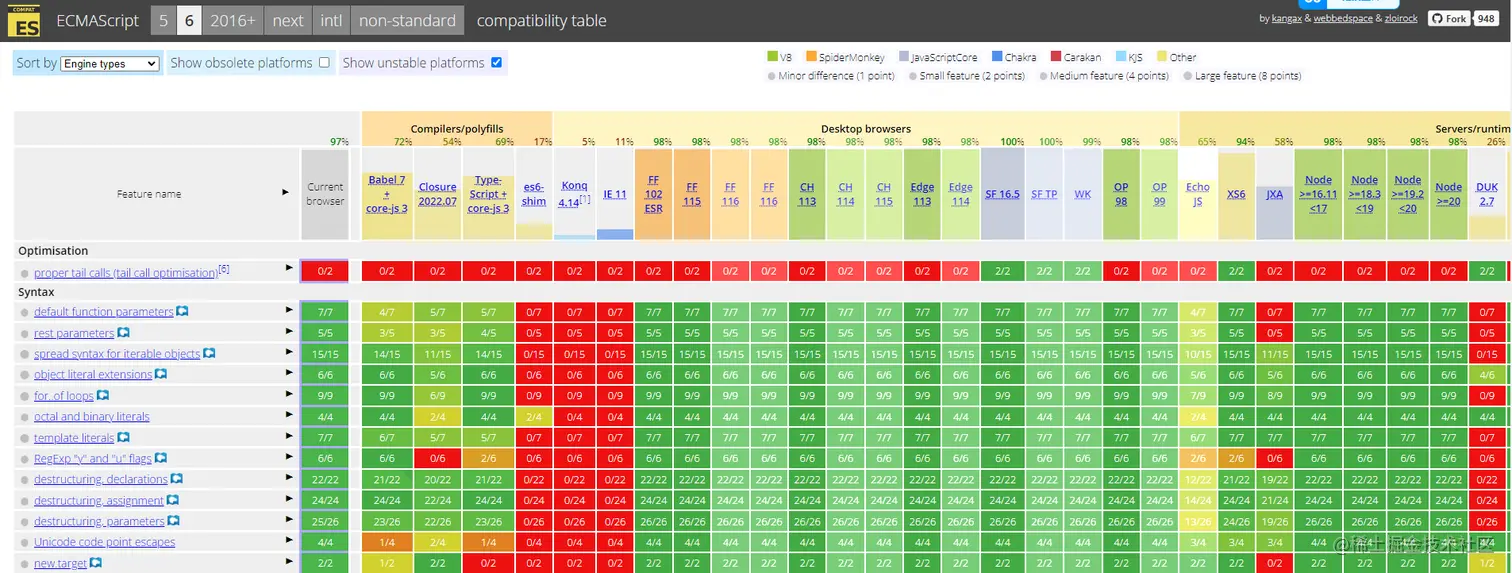Expand octal and binary literals row arrow
The image size is (1512, 573).
point(289,415)
